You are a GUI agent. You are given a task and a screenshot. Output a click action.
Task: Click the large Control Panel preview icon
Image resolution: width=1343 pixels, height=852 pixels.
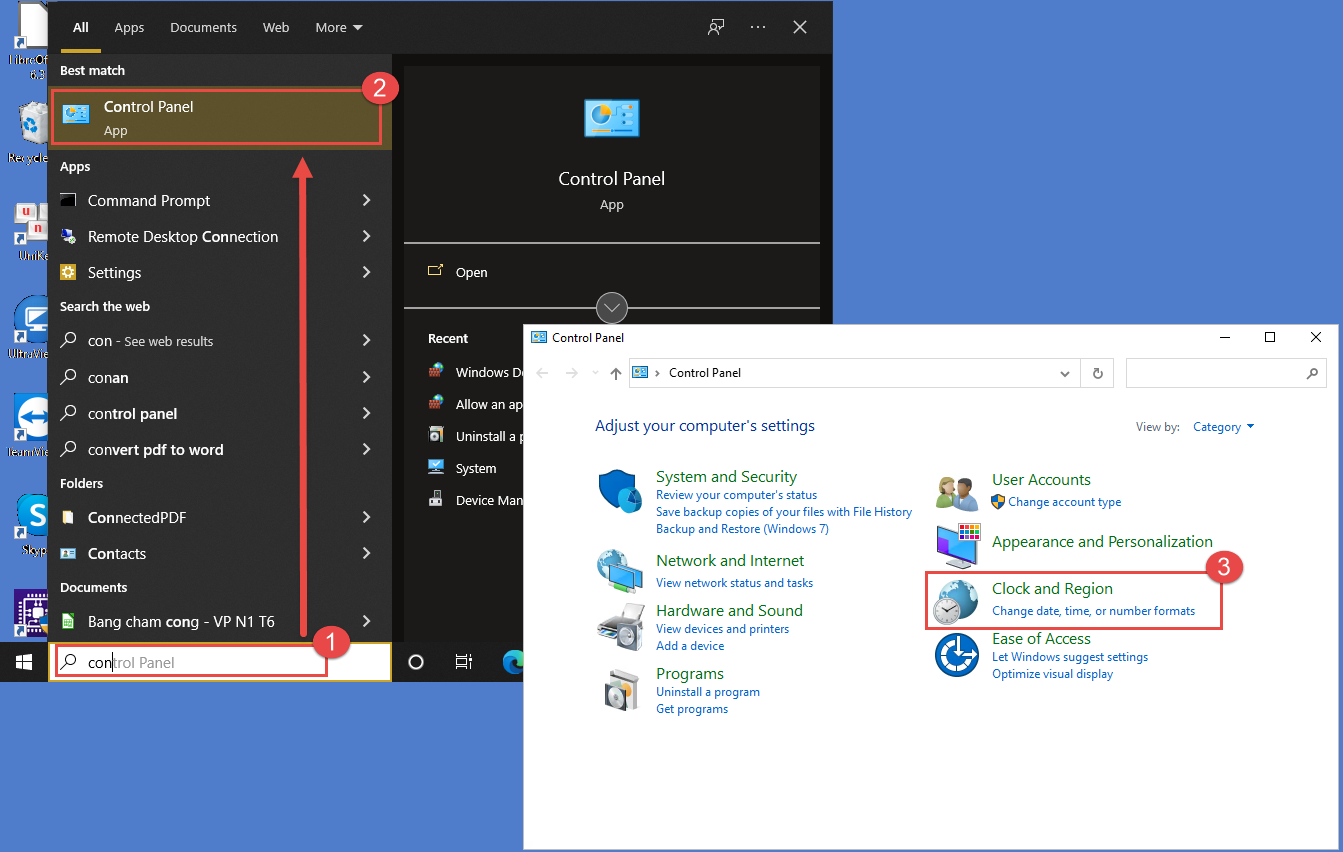pyautogui.click(x=612, y=118)
